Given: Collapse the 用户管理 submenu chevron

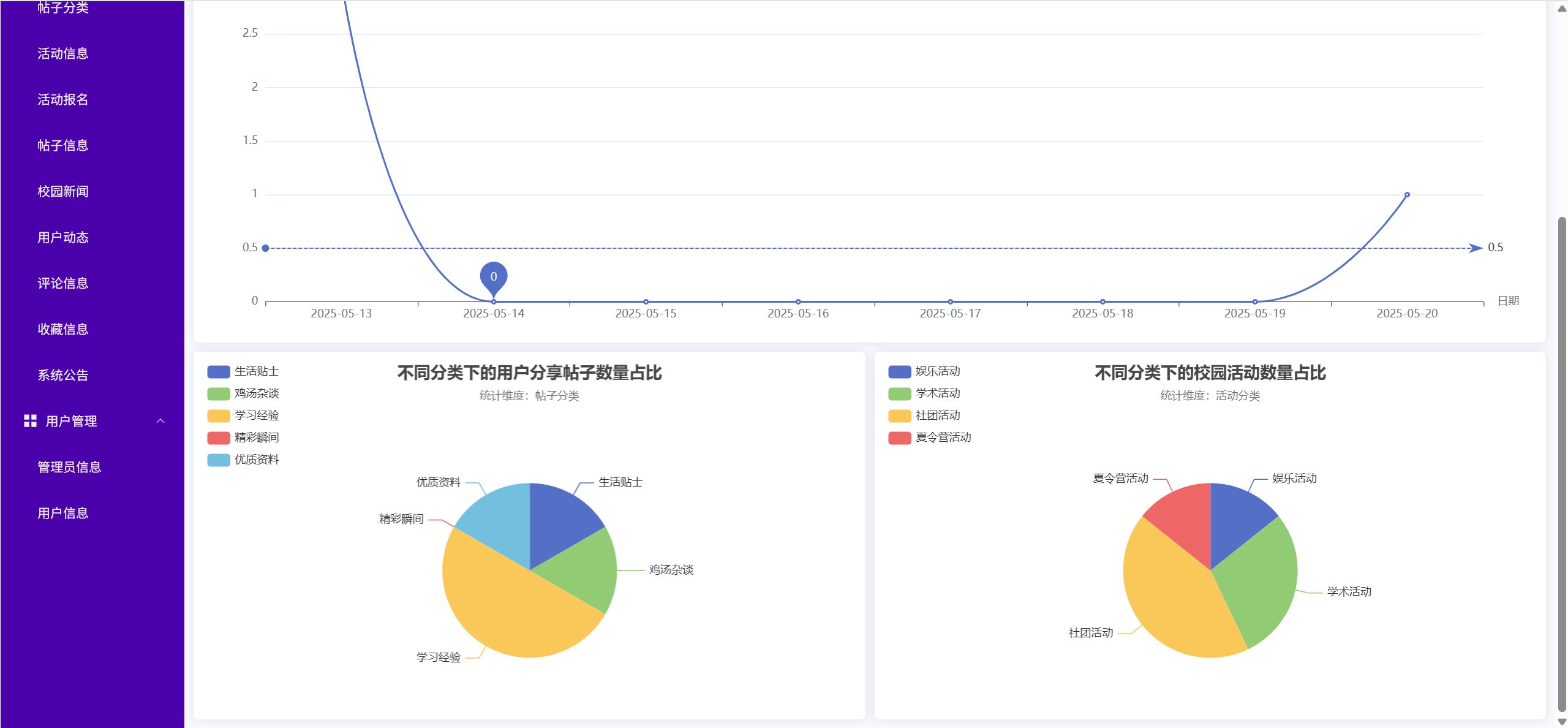Looking at the screenshot, I should 160,420.
